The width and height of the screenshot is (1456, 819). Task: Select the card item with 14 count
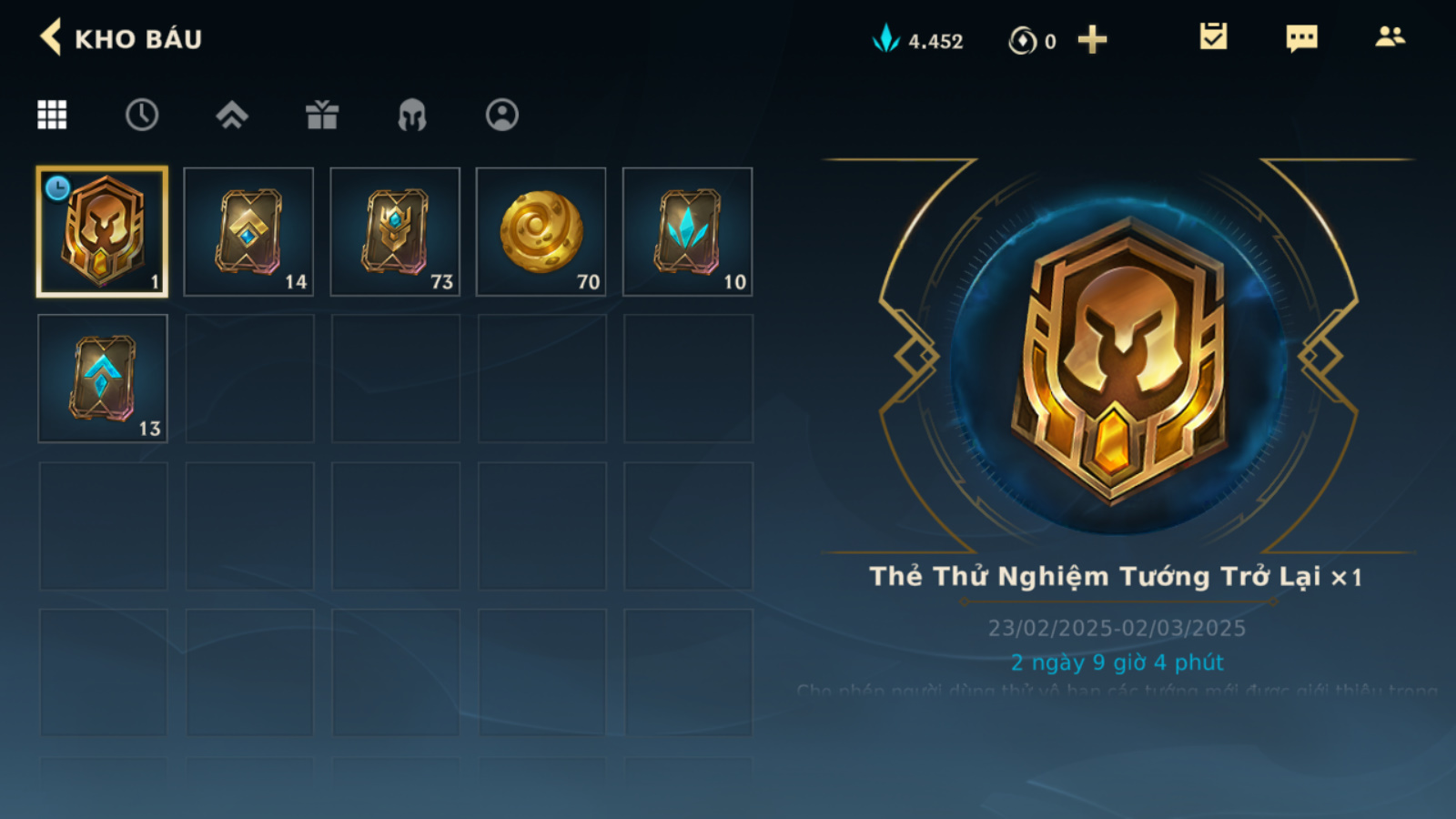point(248,231)
